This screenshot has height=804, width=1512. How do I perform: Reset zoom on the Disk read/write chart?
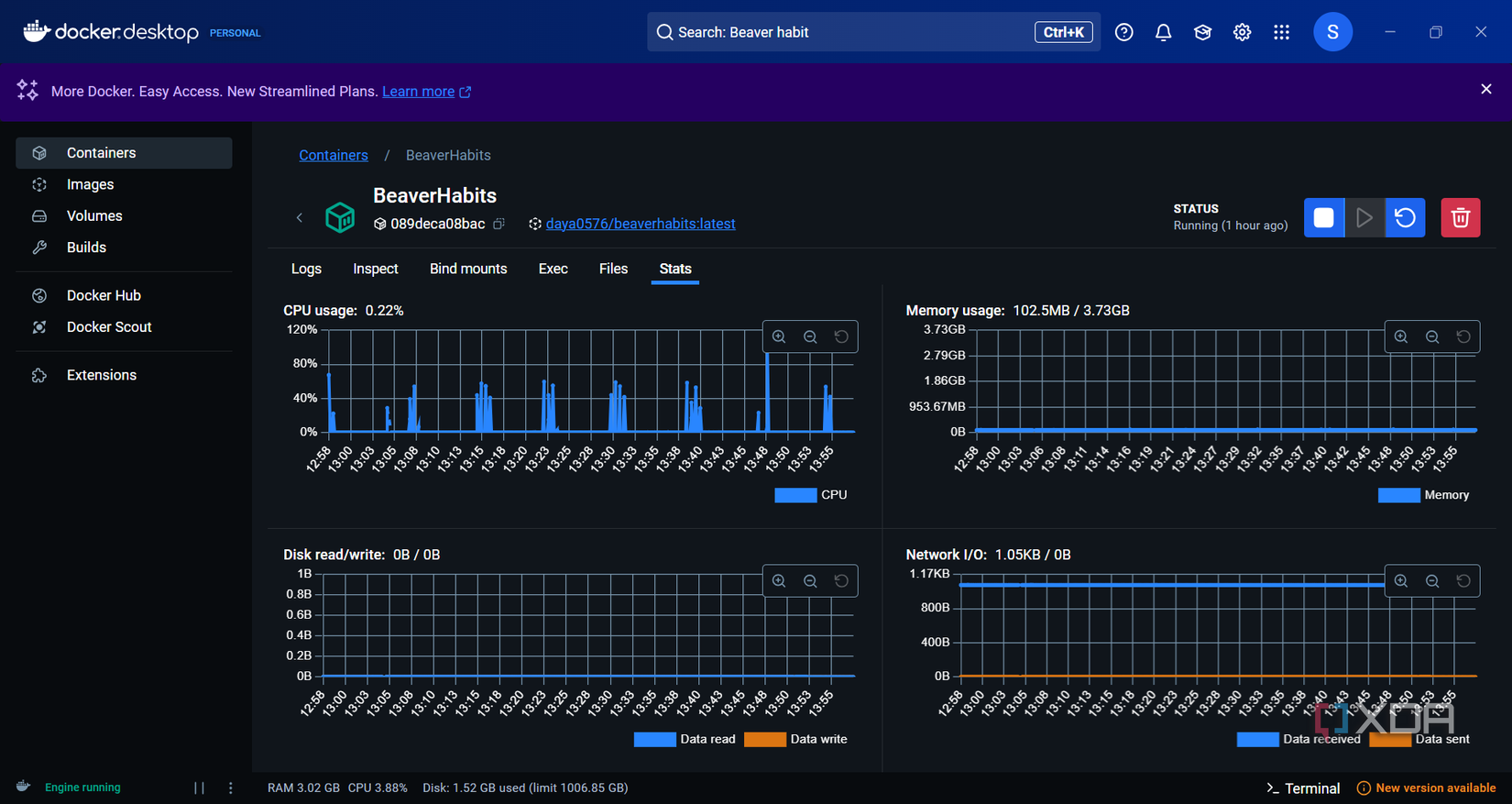pyautogui.click(x=841, y=581)
